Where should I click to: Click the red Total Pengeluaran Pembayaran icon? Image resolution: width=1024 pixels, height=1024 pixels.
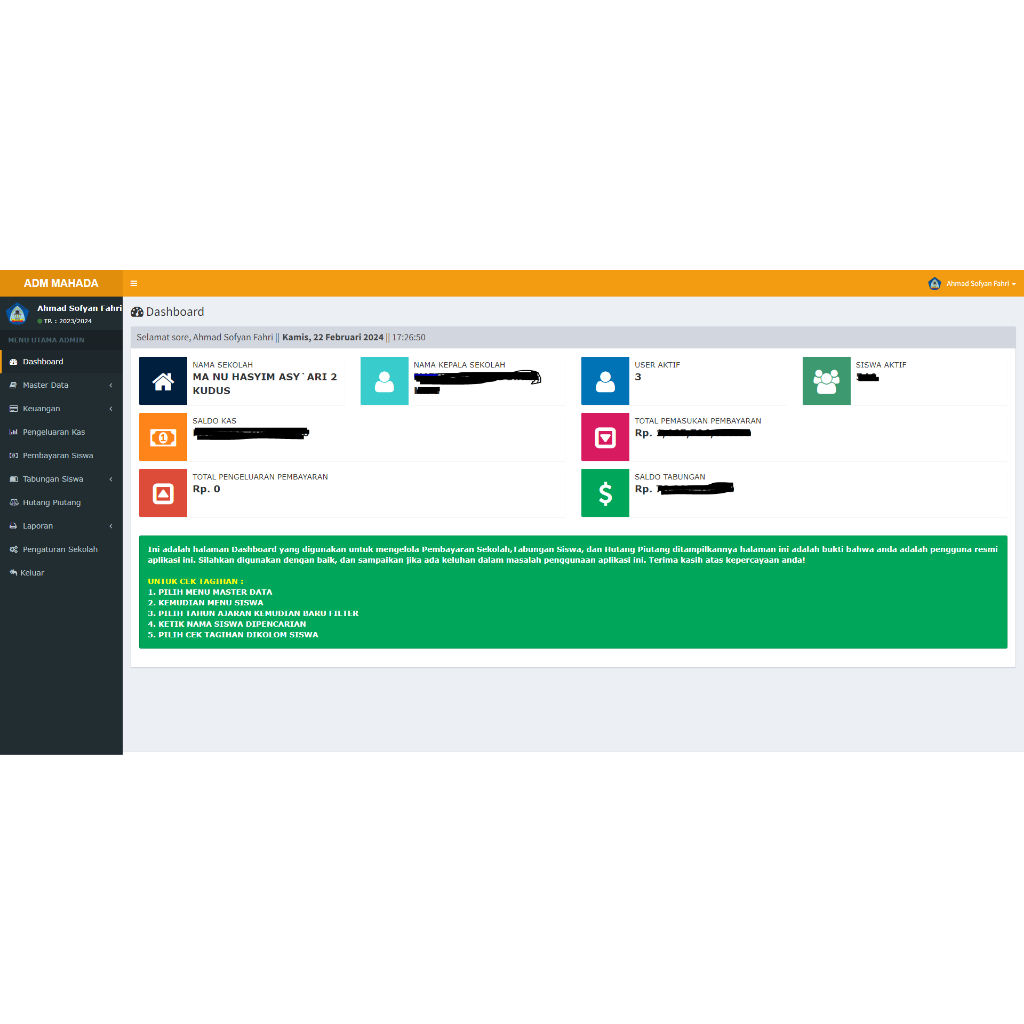pyautogui.click(x=163, y=493)
